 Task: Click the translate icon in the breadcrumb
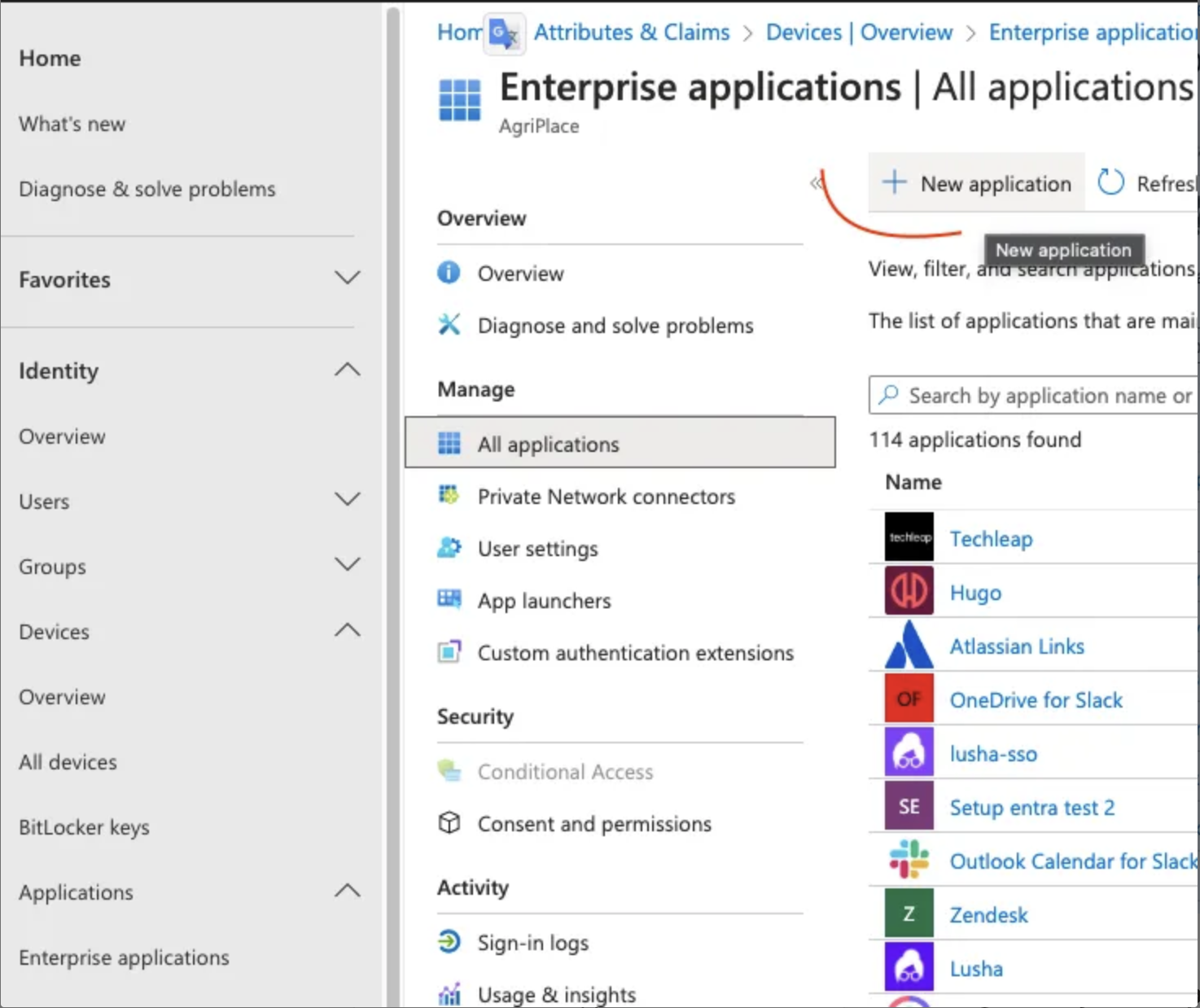pos(504,34)
